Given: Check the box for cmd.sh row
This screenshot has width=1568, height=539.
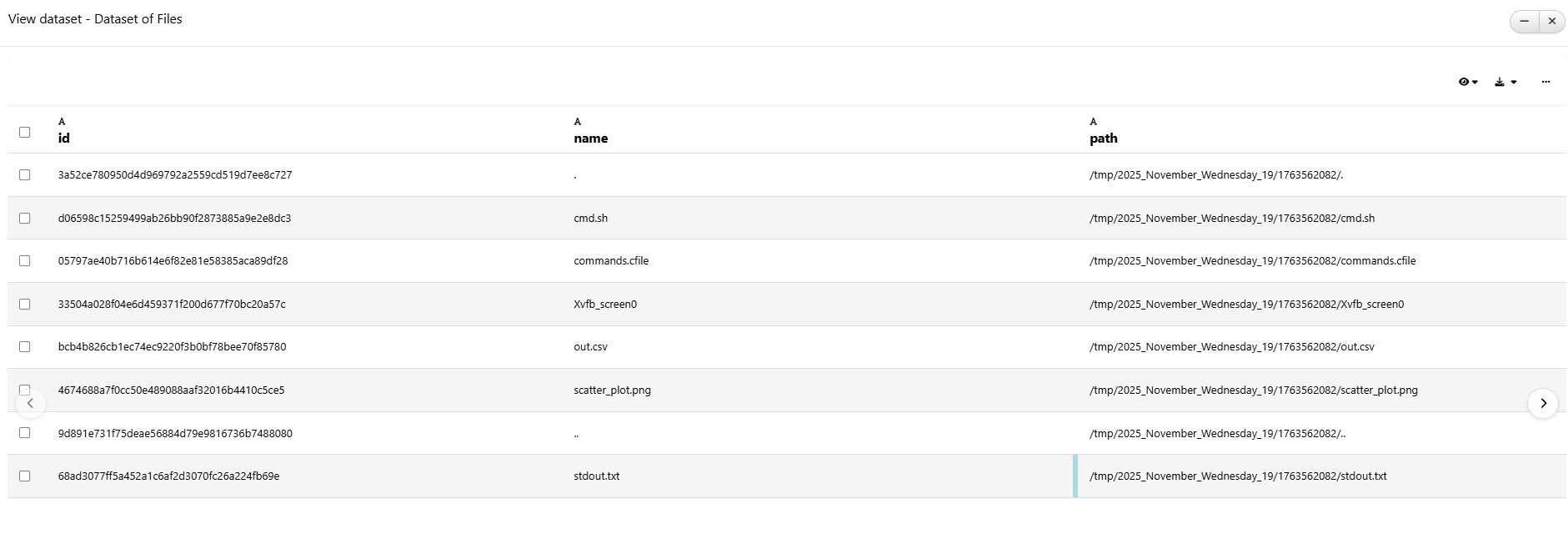Looking at the screenshot, I should [x=25, y=218].
